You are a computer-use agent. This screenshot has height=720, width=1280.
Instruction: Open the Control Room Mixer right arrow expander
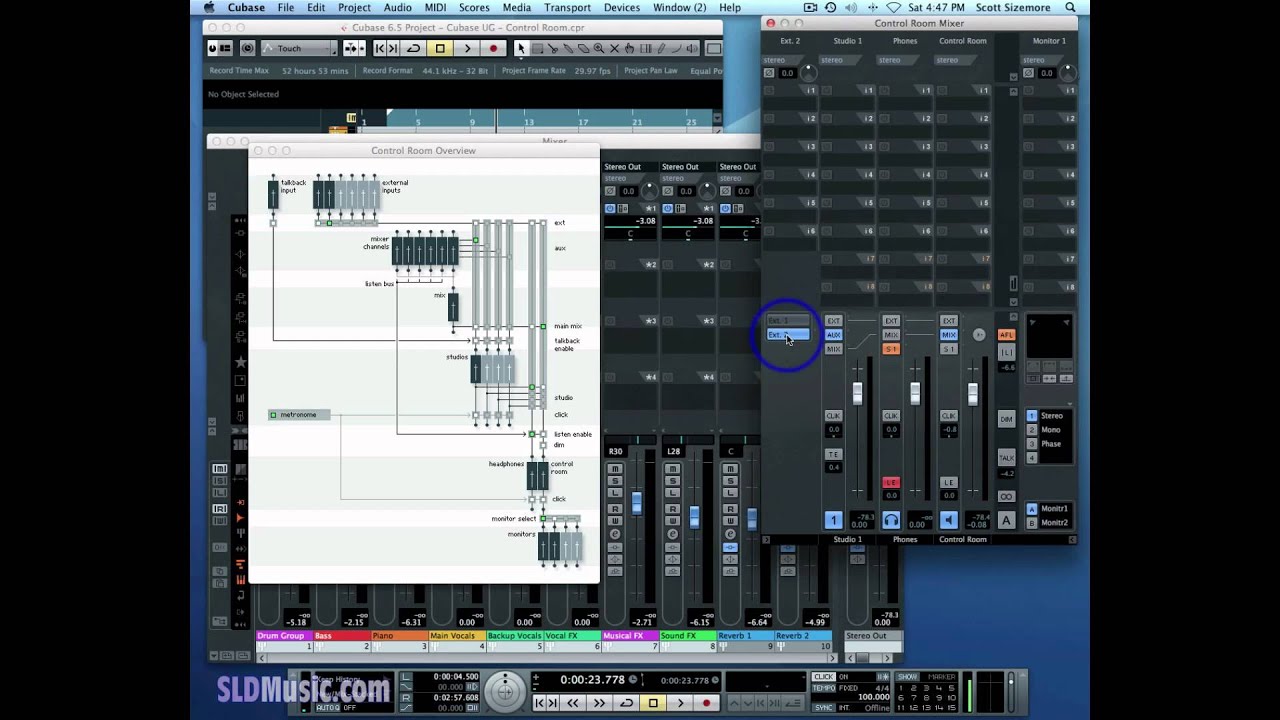coord(1072,539)
